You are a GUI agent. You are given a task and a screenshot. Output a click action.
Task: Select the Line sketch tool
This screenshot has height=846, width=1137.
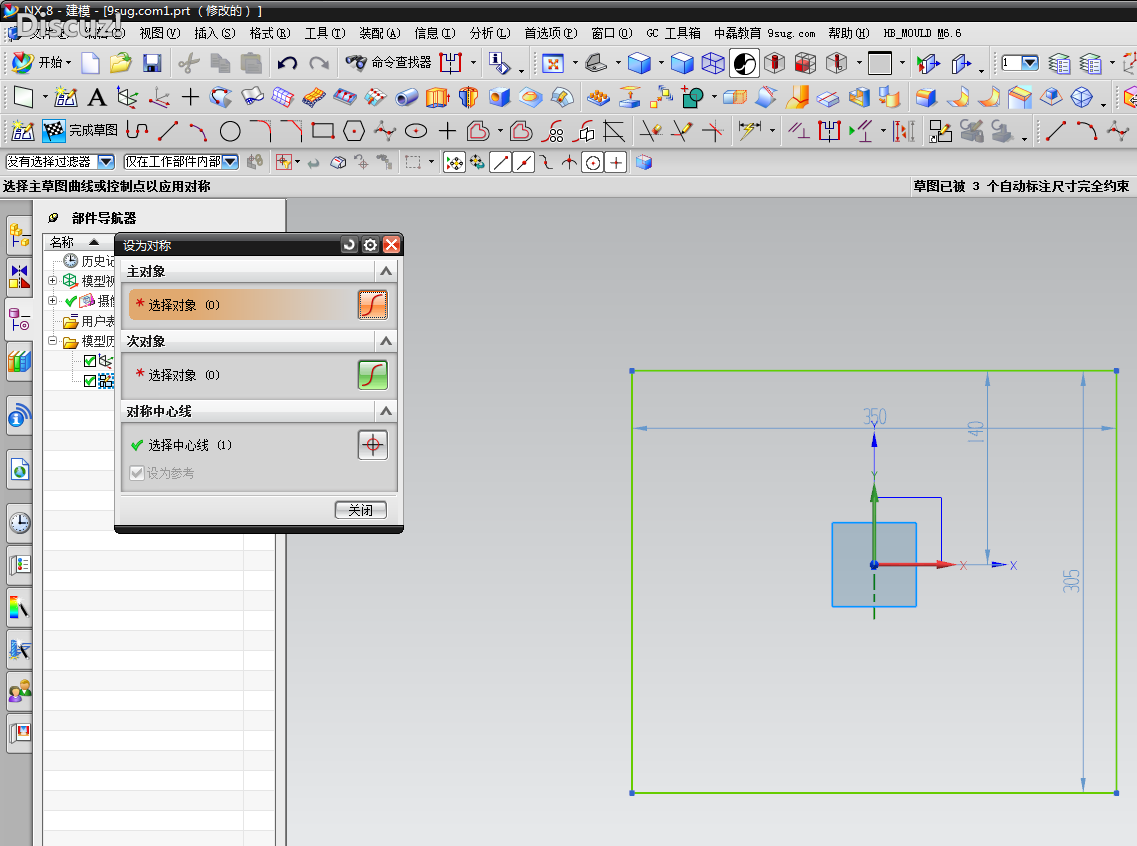click(x=168, y=131)
